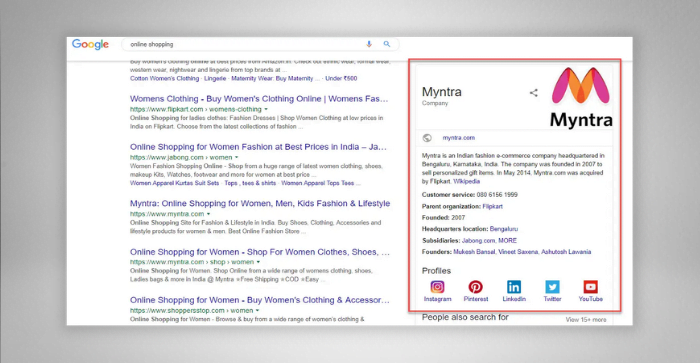Click founder Vineet Saxena link
Screen dimensions: 700x363
point(518,252)
